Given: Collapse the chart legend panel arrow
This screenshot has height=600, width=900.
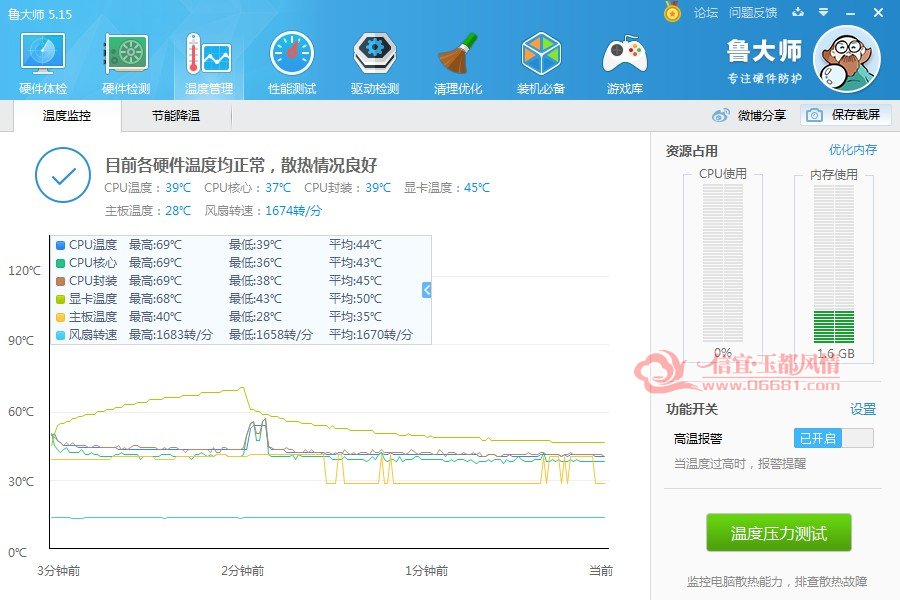Looking at the screenshot, I should pyautogui.click(x=426, y=290).
